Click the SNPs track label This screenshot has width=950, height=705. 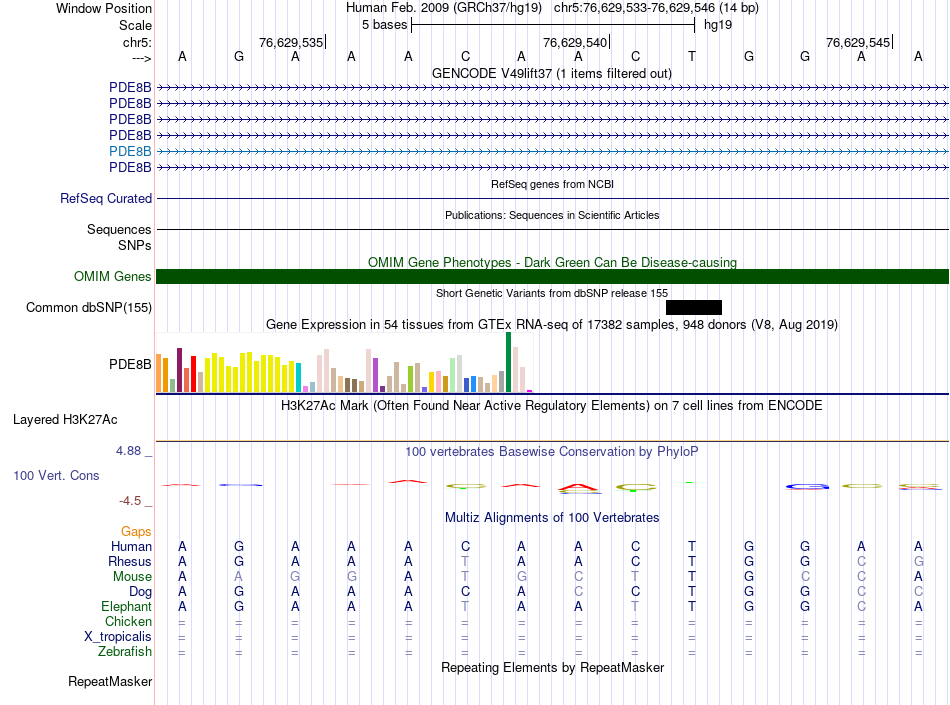(x=135, y=245)
